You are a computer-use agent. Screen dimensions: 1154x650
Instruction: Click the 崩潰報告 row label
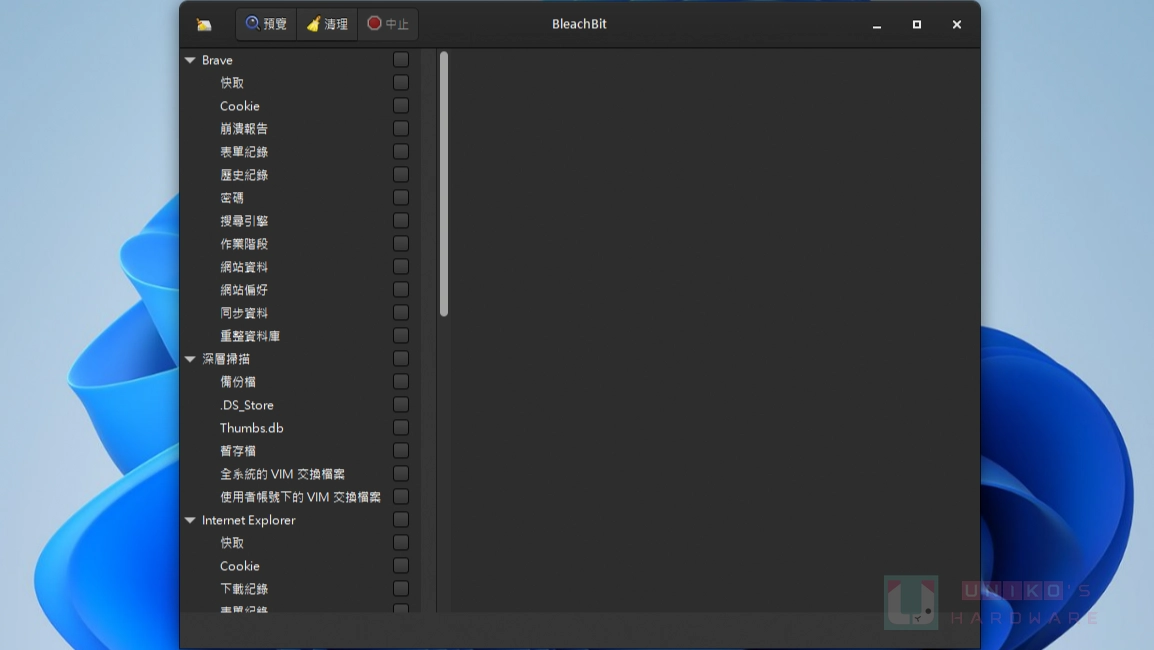click(244, 129)
